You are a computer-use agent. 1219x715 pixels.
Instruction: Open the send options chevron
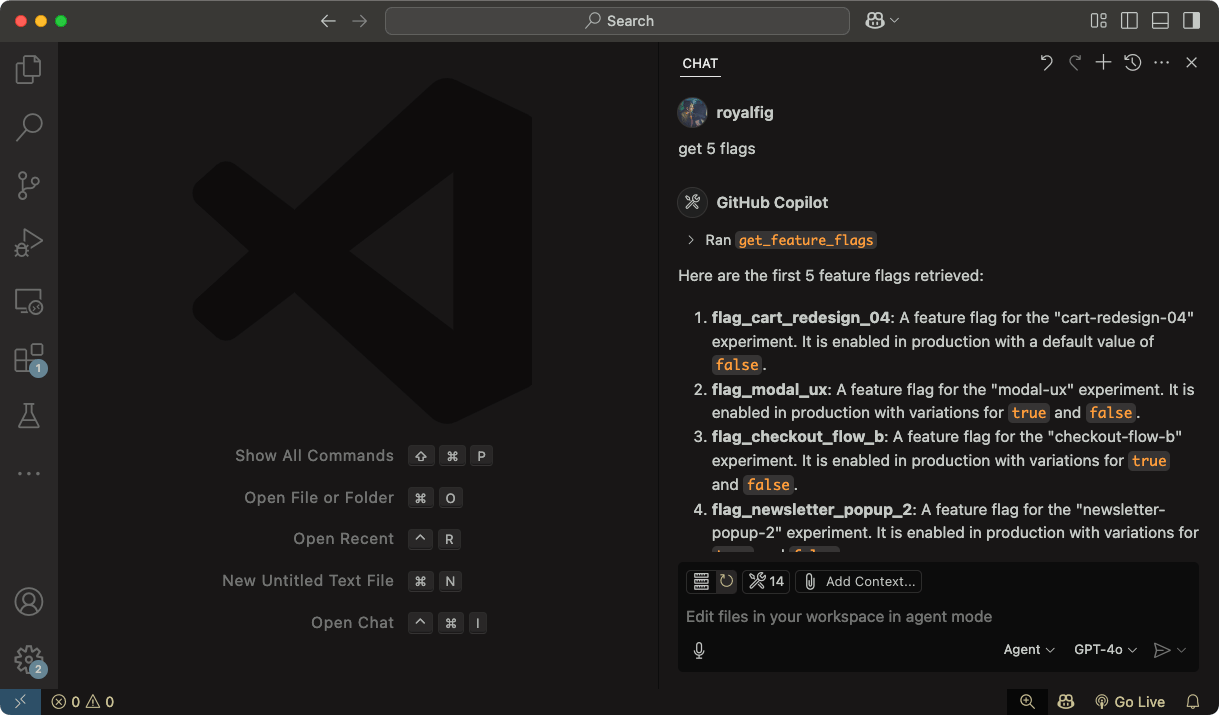[x=1182, y=650]
